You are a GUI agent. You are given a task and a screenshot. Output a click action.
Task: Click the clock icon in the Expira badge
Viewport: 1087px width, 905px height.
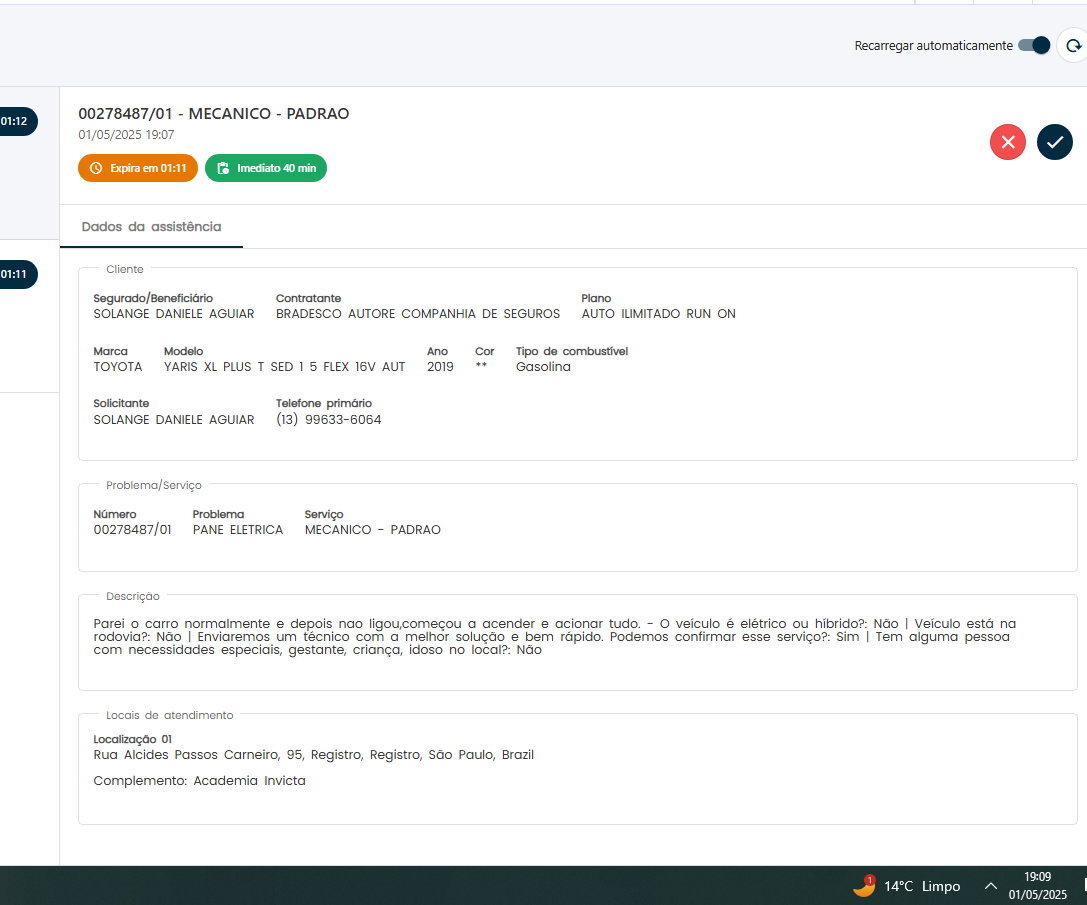(96, 168)
